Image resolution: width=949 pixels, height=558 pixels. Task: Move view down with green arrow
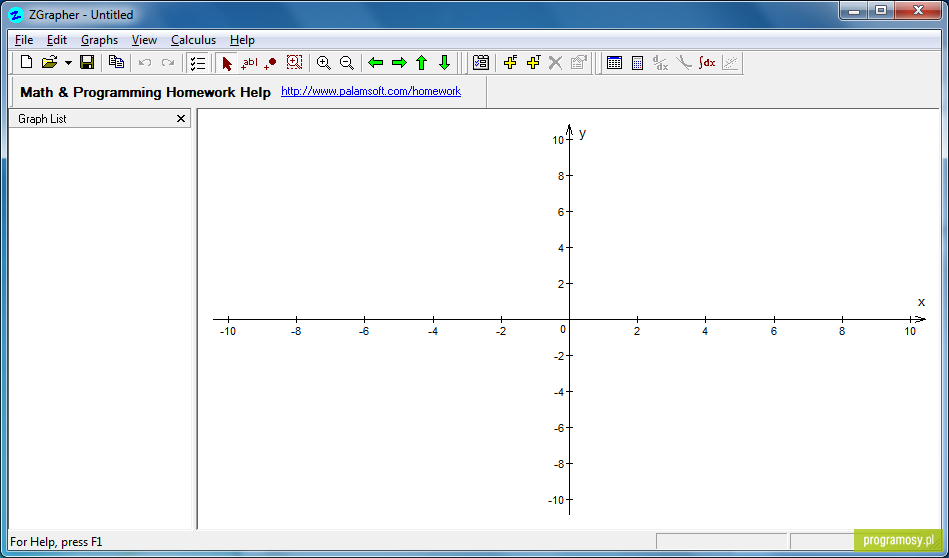tap(444, 62)
